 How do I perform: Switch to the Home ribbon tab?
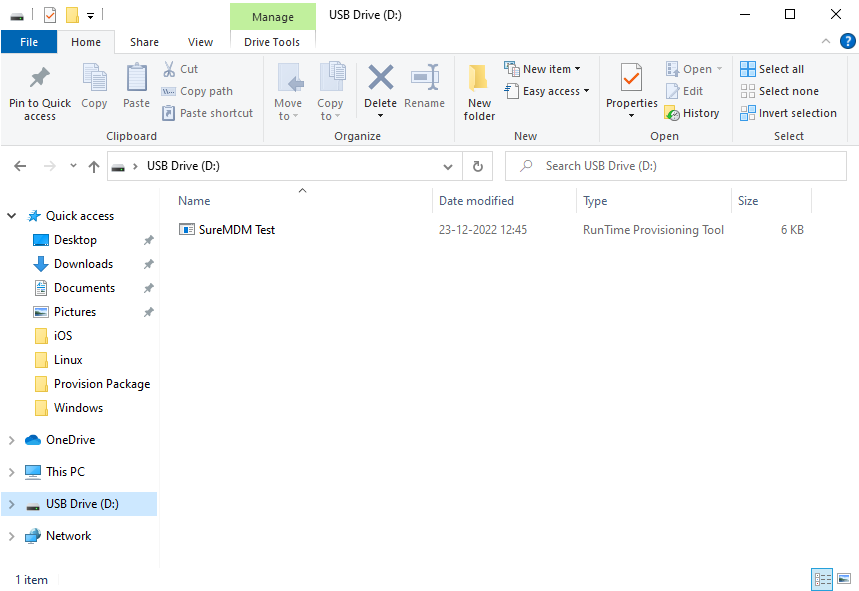tap(86, 42)
